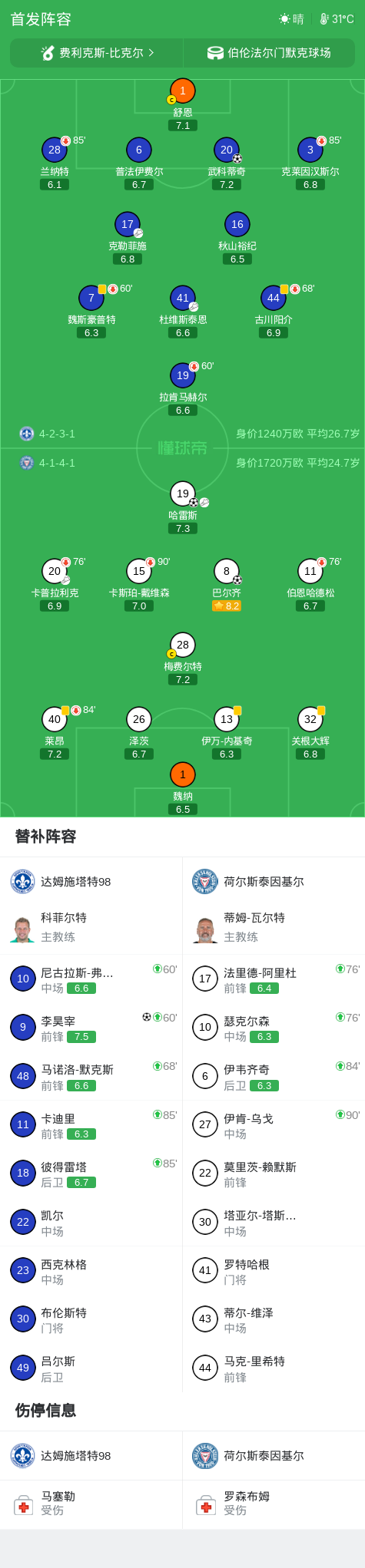Open the 荷尔斯泰因基尔 team crest in substitutes

tap(205, 881)
